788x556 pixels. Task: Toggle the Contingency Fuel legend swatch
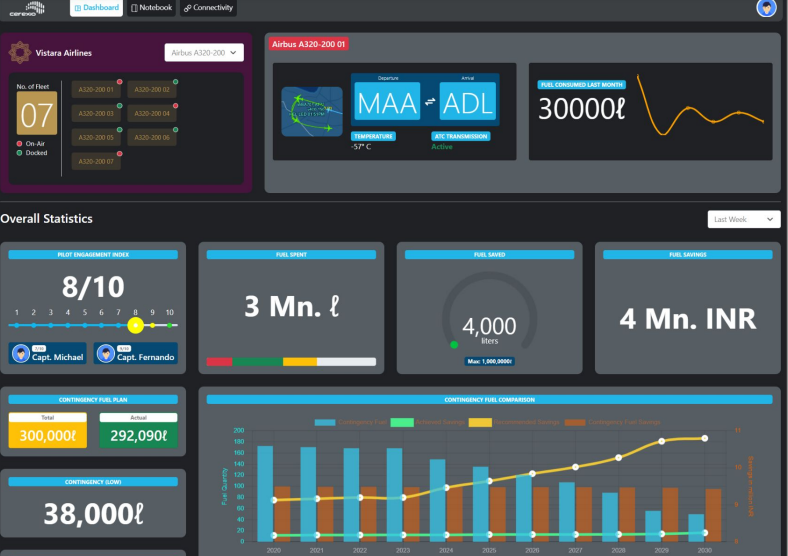point(325,422)
